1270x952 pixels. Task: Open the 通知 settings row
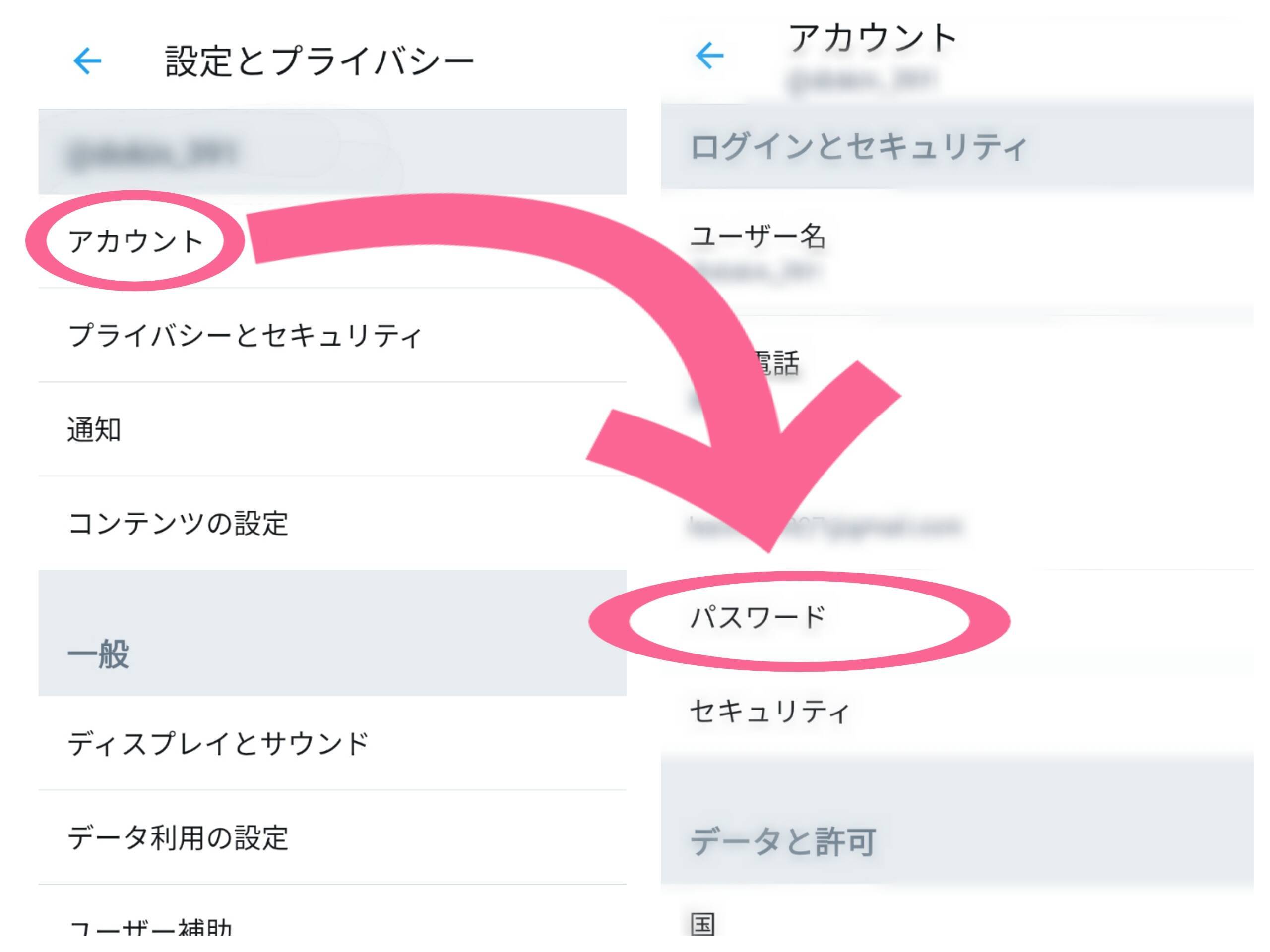click(x=94, y=429)
